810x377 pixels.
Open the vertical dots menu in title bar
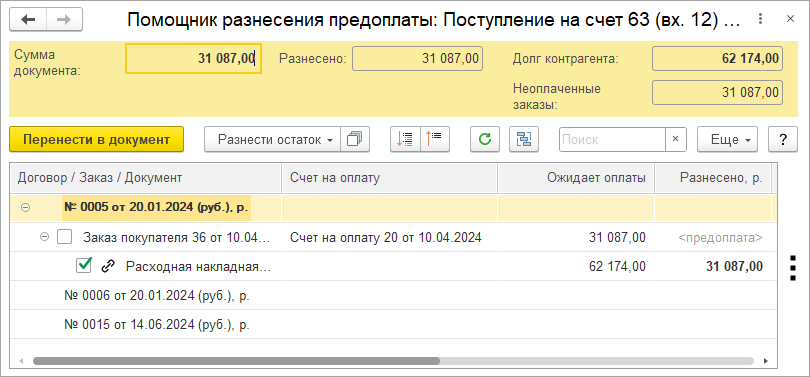[x=760, y=20]
